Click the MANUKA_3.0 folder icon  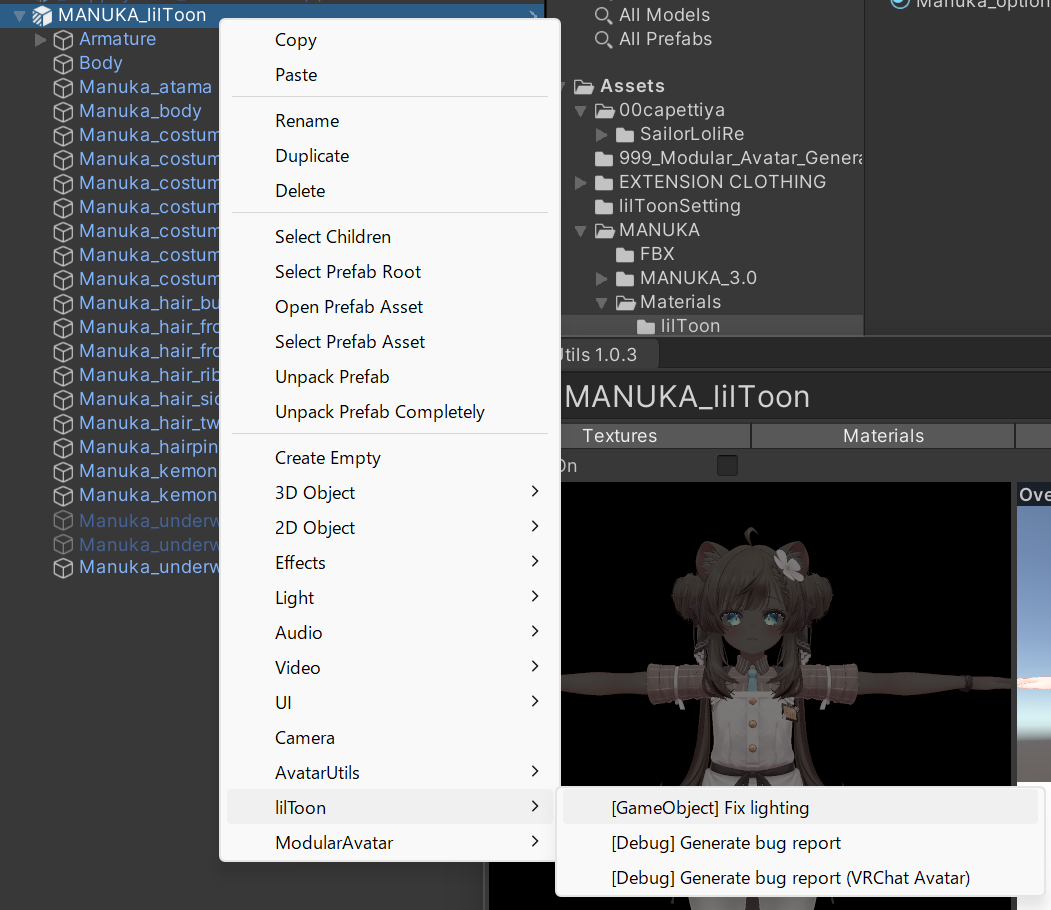[x=625, y=279]
